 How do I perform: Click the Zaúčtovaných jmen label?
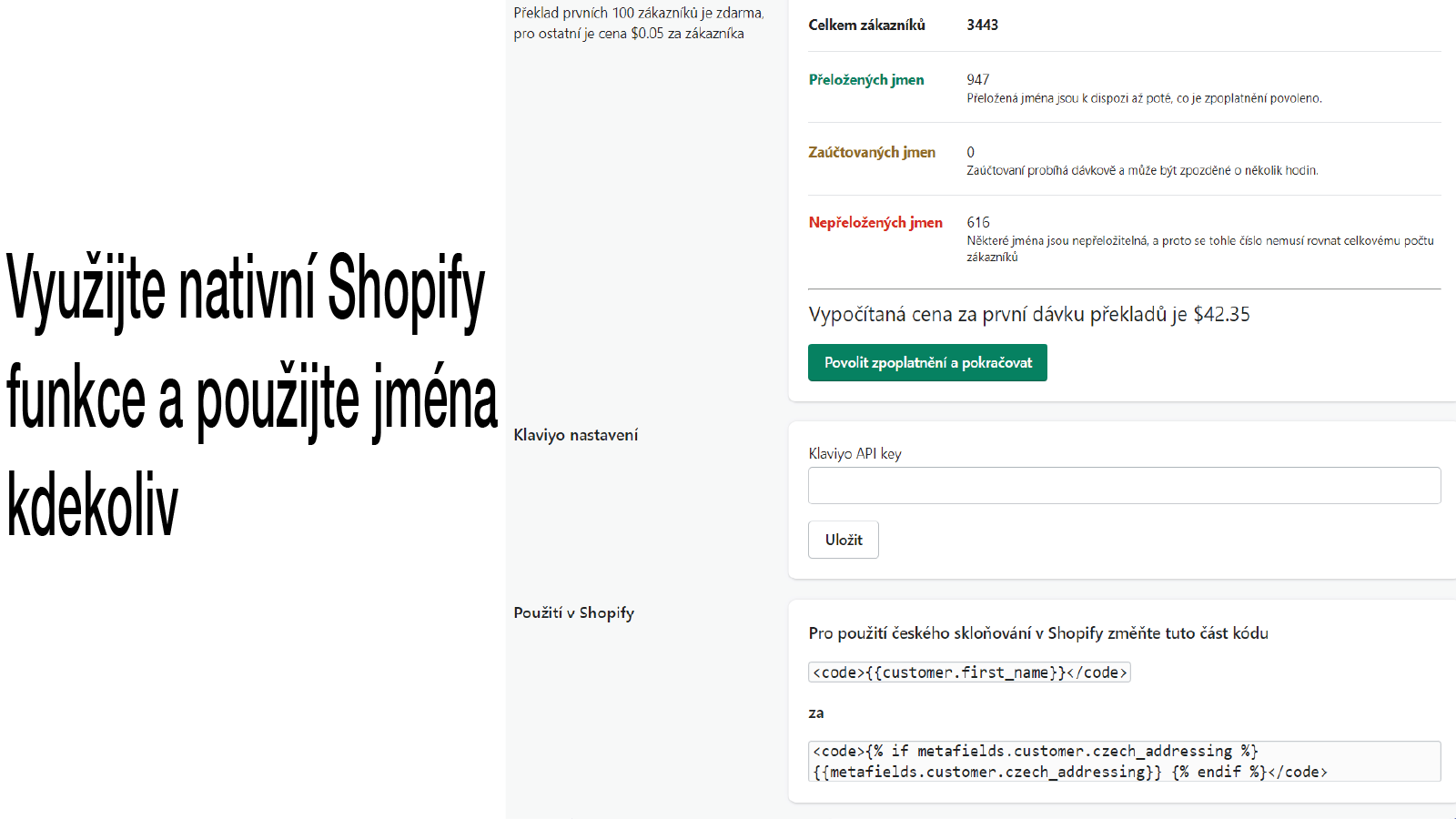(871, 153)
